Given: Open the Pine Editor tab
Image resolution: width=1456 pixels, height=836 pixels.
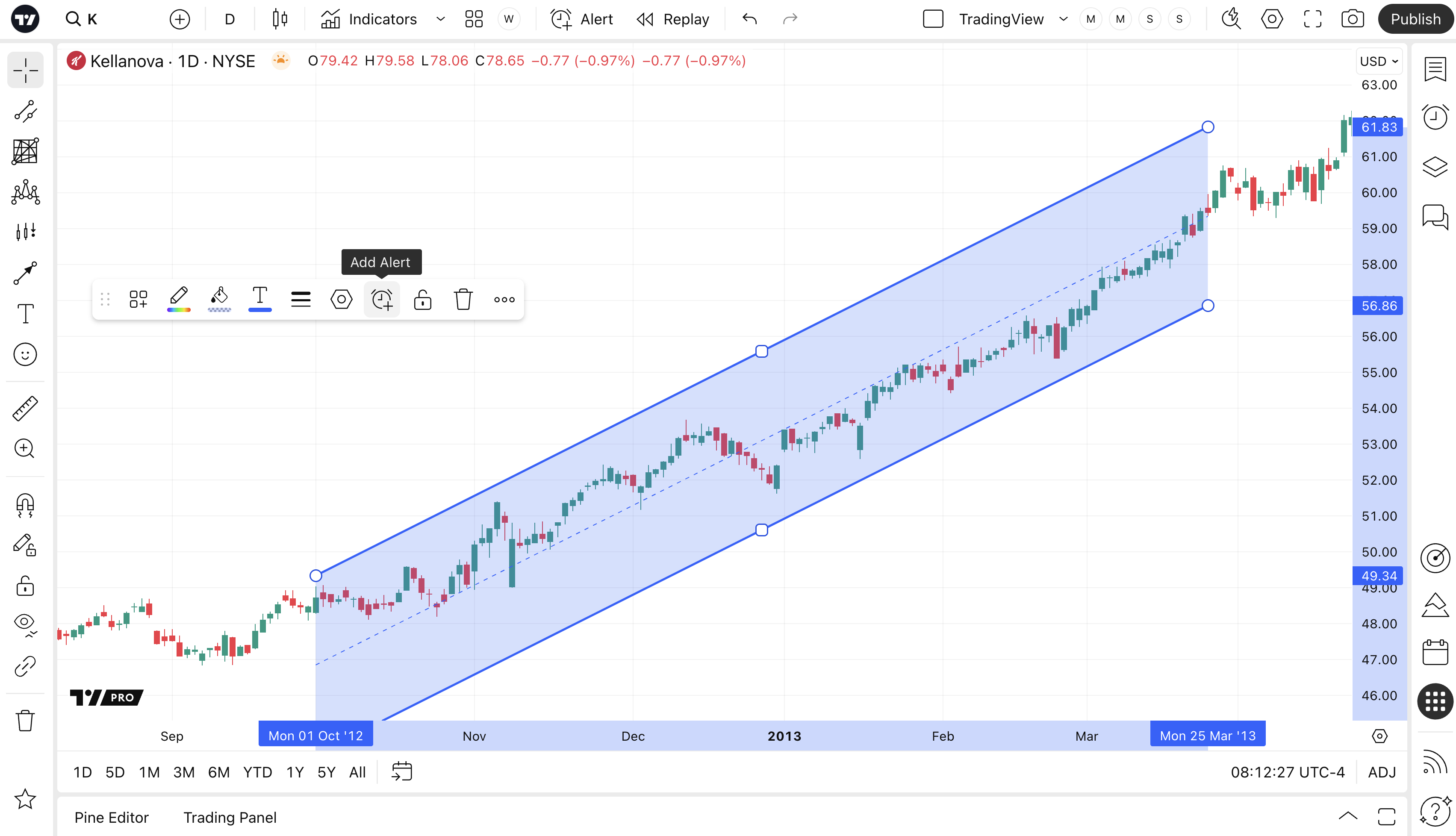Looking at the screenshot, I should click(x=112, y=817).
